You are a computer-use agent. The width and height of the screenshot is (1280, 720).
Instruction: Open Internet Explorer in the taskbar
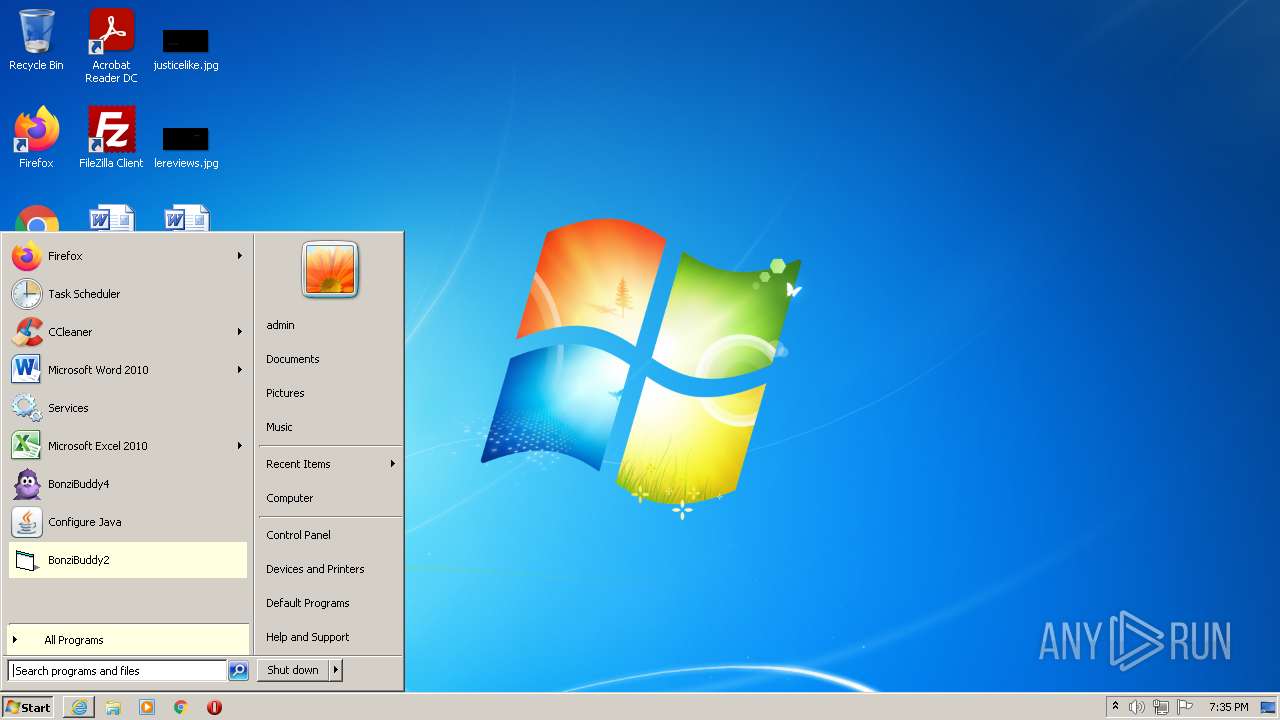(x=79, y=707)
